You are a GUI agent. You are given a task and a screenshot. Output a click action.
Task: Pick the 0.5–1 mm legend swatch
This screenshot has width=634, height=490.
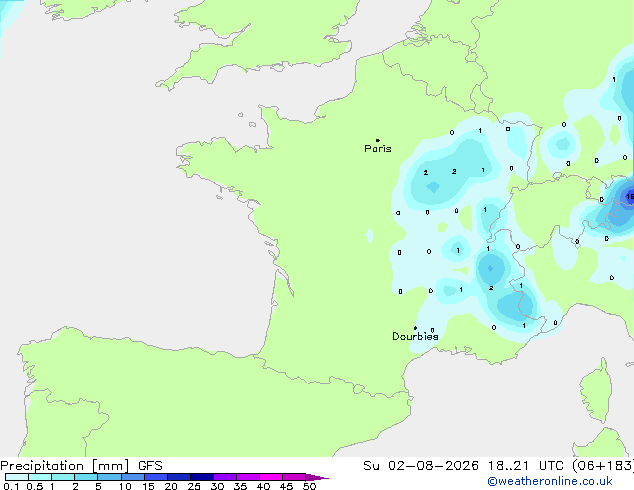pyautogui.click(x=40, y=477)
